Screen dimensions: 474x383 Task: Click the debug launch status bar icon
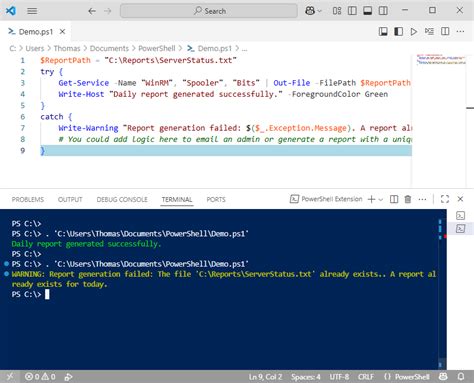68,377
